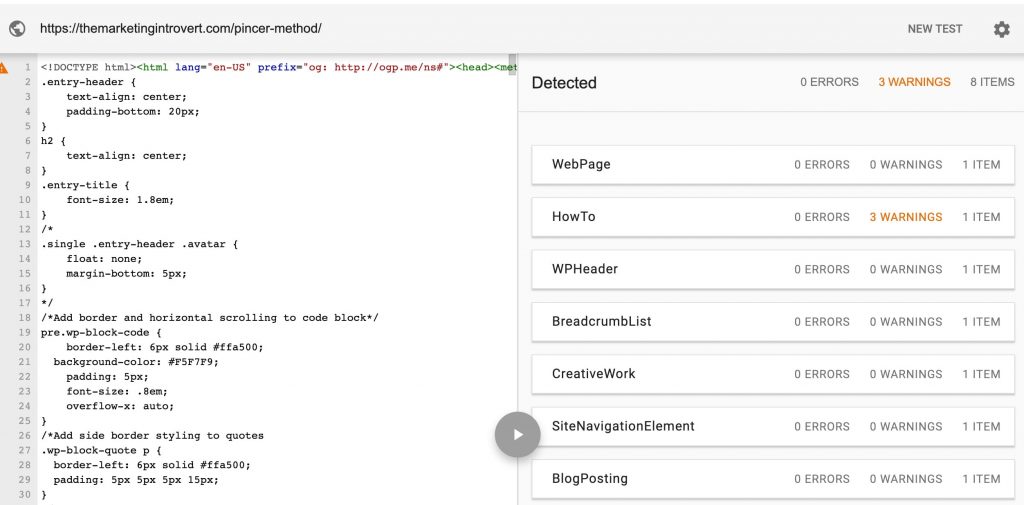
Task: Expand the SiteNavigationElement result card
Action: tap(773, 426)
